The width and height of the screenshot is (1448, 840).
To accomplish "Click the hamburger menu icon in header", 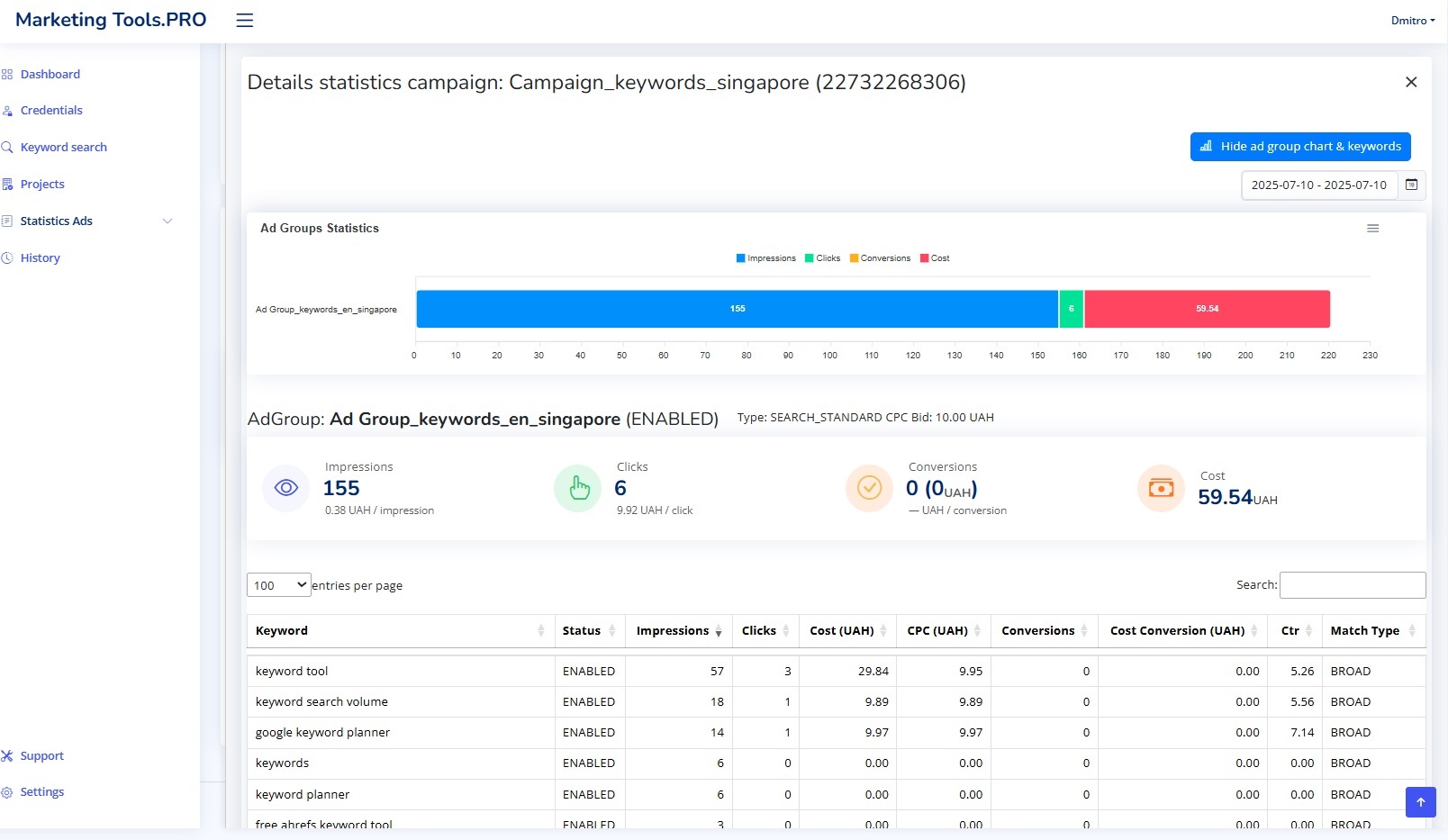I will 244,21.
